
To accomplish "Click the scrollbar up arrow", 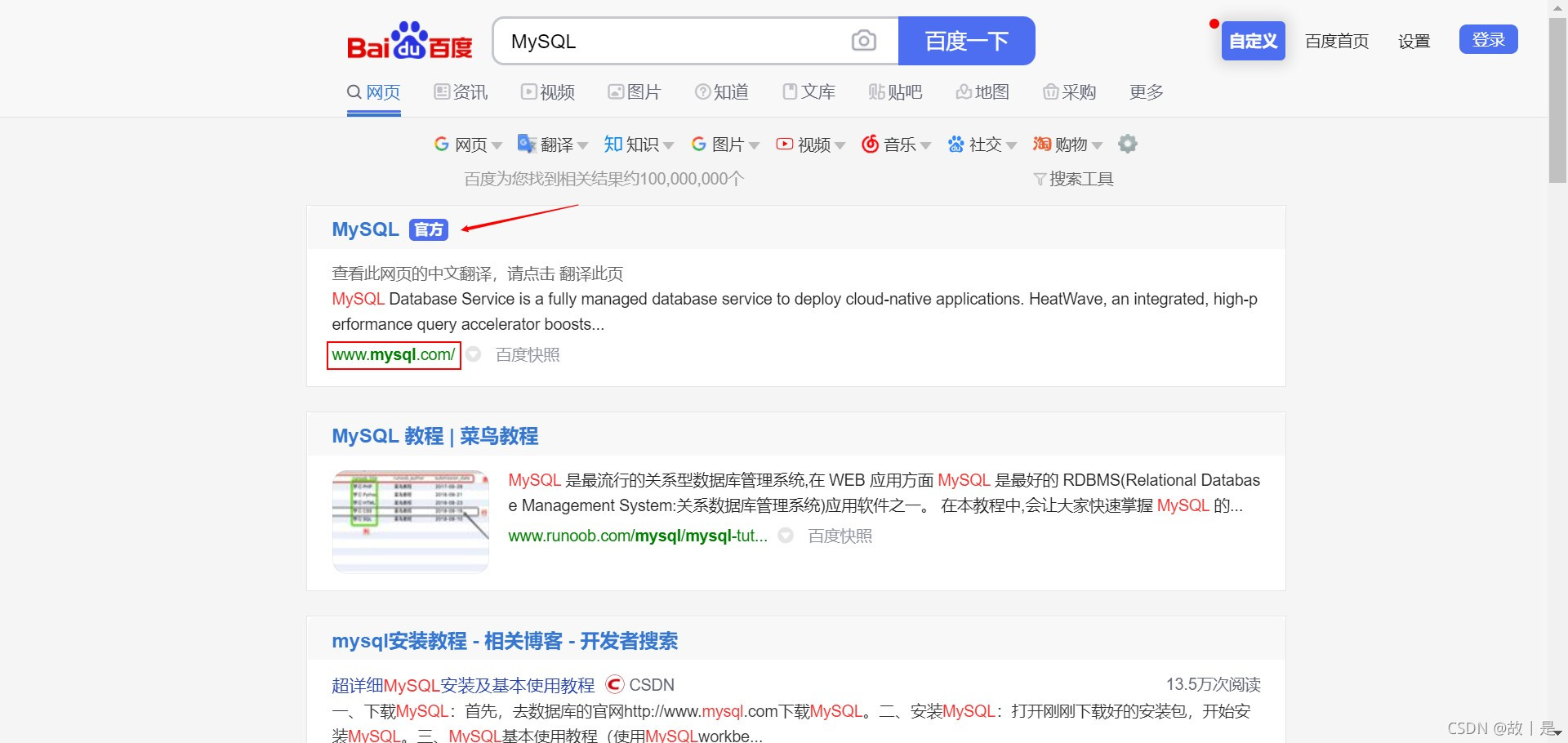I will pyautogui.click(x=1557, y=8).
